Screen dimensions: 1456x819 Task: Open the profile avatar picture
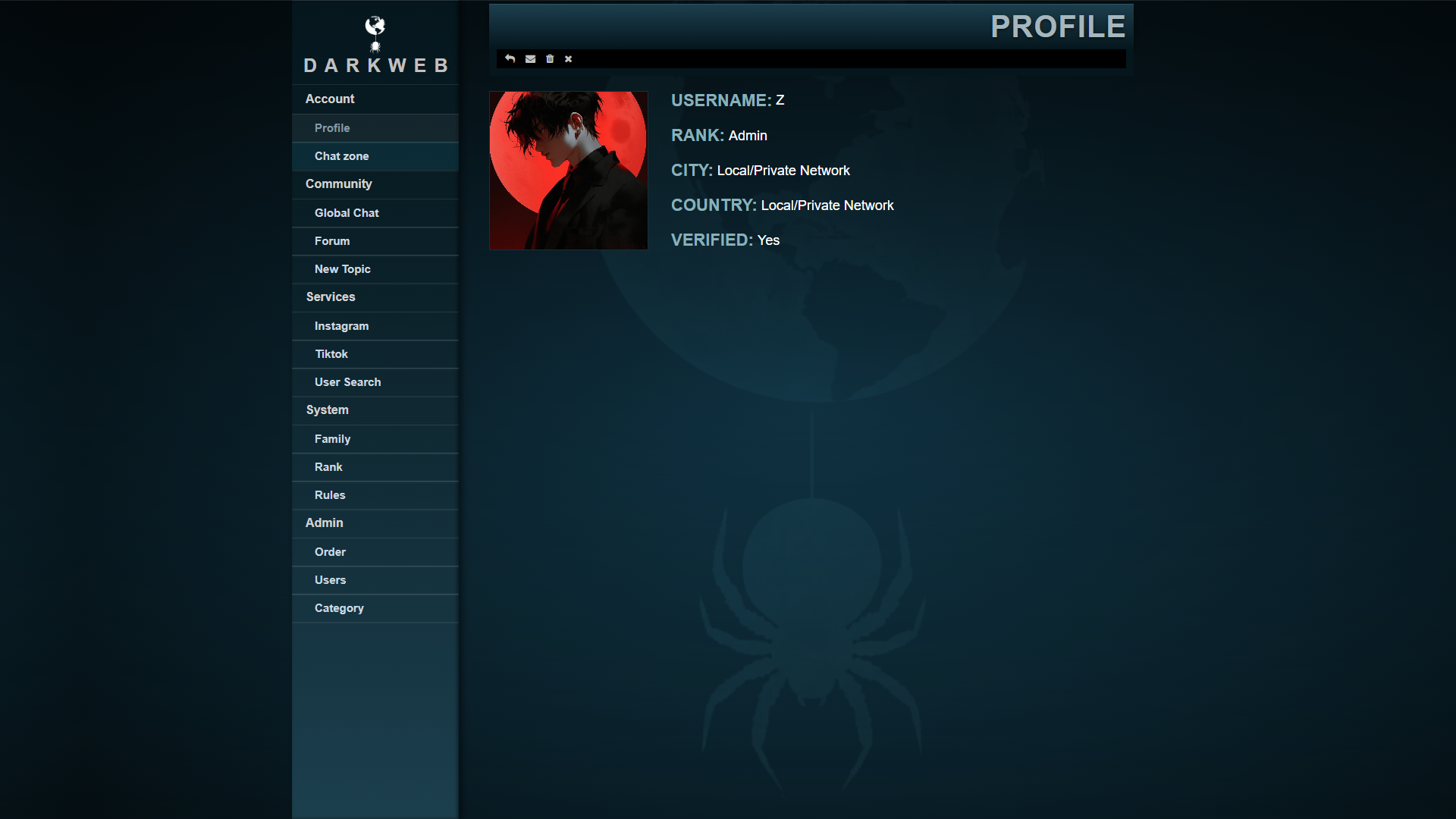pos(569,171)
